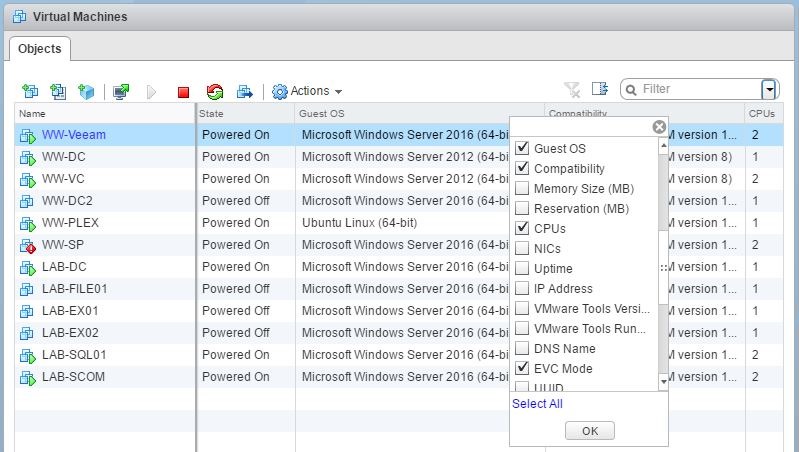Switch to the Objects tab
This screenshot has width=799, height=452.
pyautogui.click(x=40, y=49)
